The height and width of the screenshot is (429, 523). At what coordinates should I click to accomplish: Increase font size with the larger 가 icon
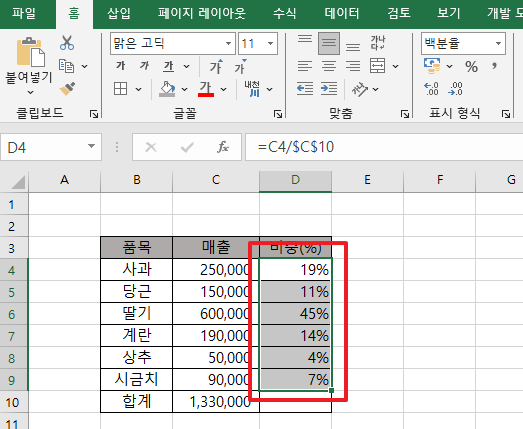tap(216, 66)
